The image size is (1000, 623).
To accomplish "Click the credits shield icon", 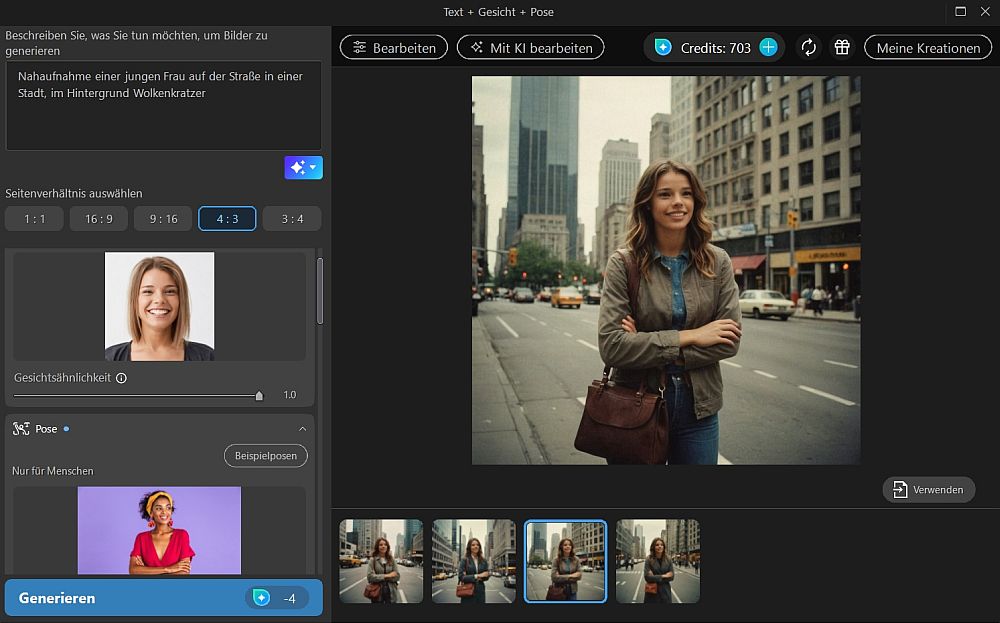I will pos(663,47).
